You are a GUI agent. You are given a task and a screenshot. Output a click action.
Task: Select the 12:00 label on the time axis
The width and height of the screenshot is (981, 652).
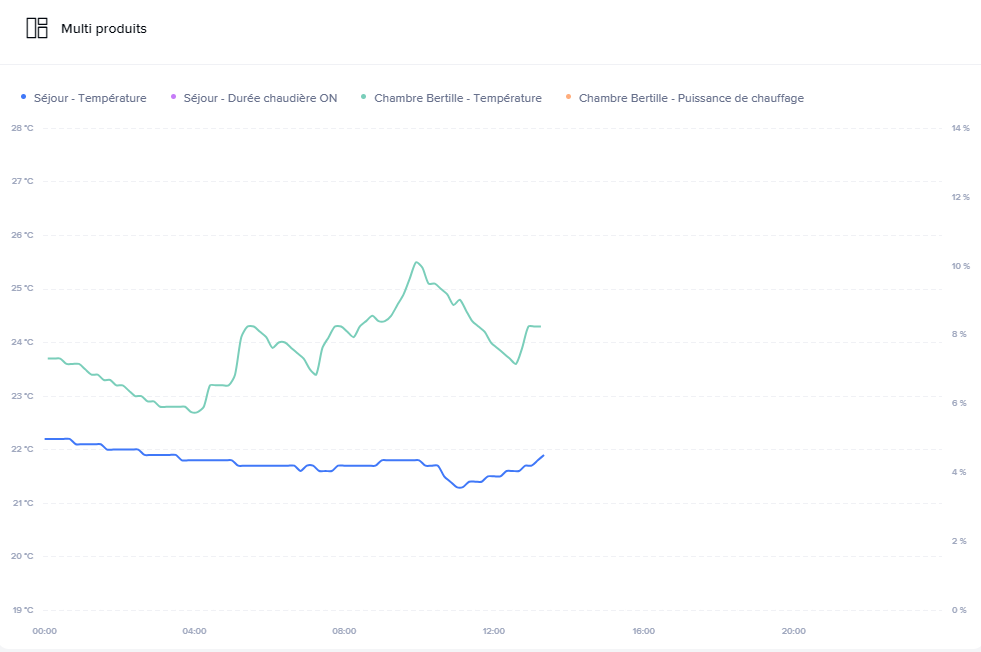tap(493, 631)
